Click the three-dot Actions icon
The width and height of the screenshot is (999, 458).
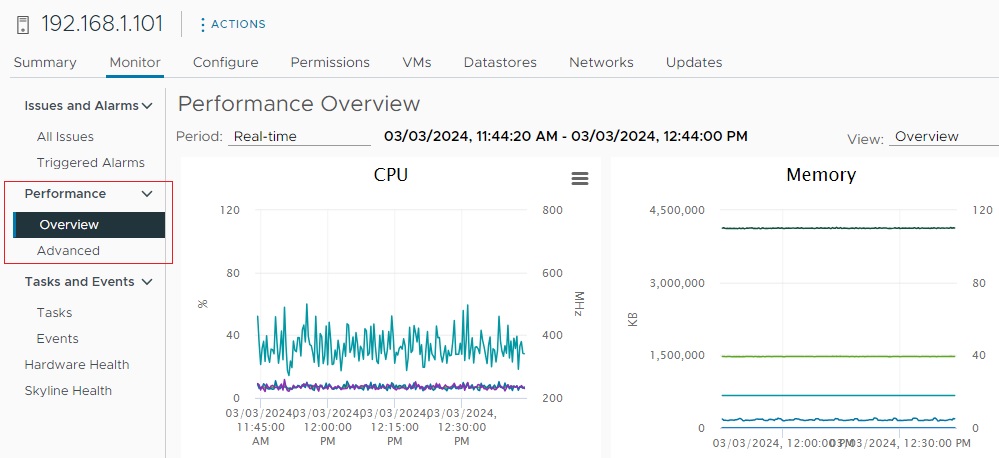(203, 24)
